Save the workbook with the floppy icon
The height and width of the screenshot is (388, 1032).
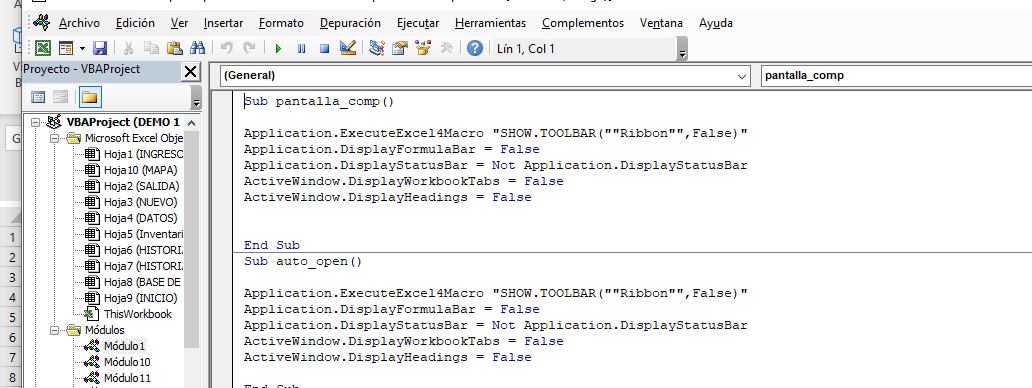pyautogui.click(x=100, y=48)
